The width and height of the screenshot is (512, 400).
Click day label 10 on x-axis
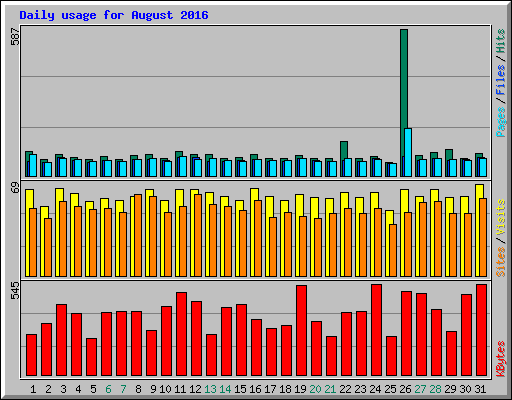point(165,389)
